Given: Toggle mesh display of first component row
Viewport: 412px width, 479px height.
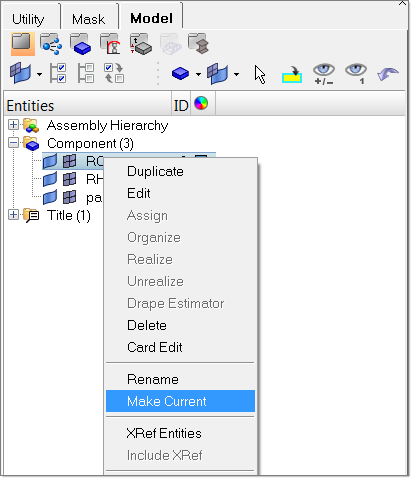Looking at the screenshot, I should [x=70, y=161].
